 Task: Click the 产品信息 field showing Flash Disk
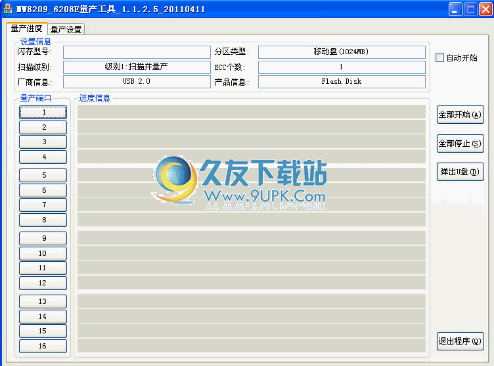pyautogui.click(x=342, y=82)
